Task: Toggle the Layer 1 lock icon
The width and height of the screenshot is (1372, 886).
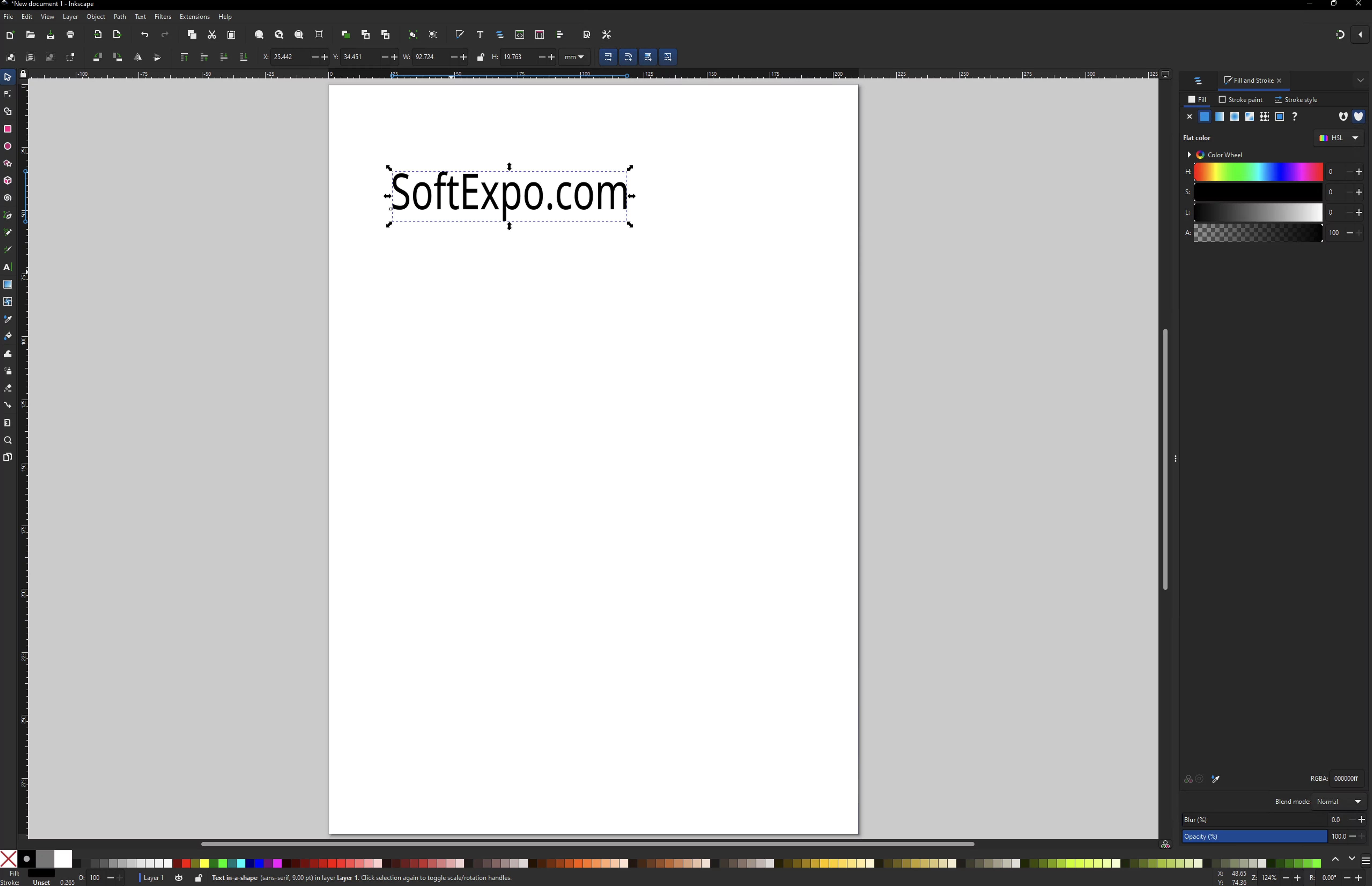Action: point(198,877)
